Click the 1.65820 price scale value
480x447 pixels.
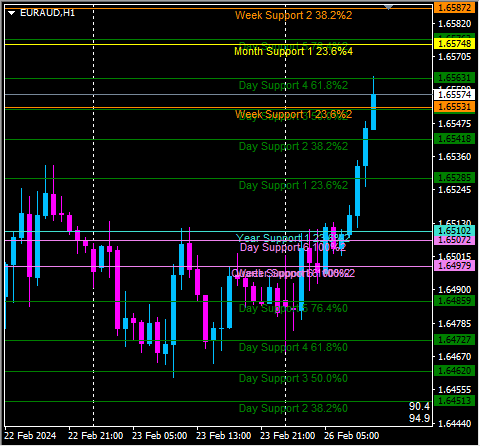[455, 24]
